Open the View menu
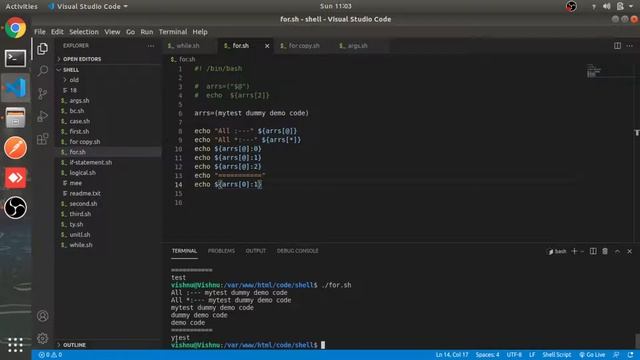 pos(112,32)
